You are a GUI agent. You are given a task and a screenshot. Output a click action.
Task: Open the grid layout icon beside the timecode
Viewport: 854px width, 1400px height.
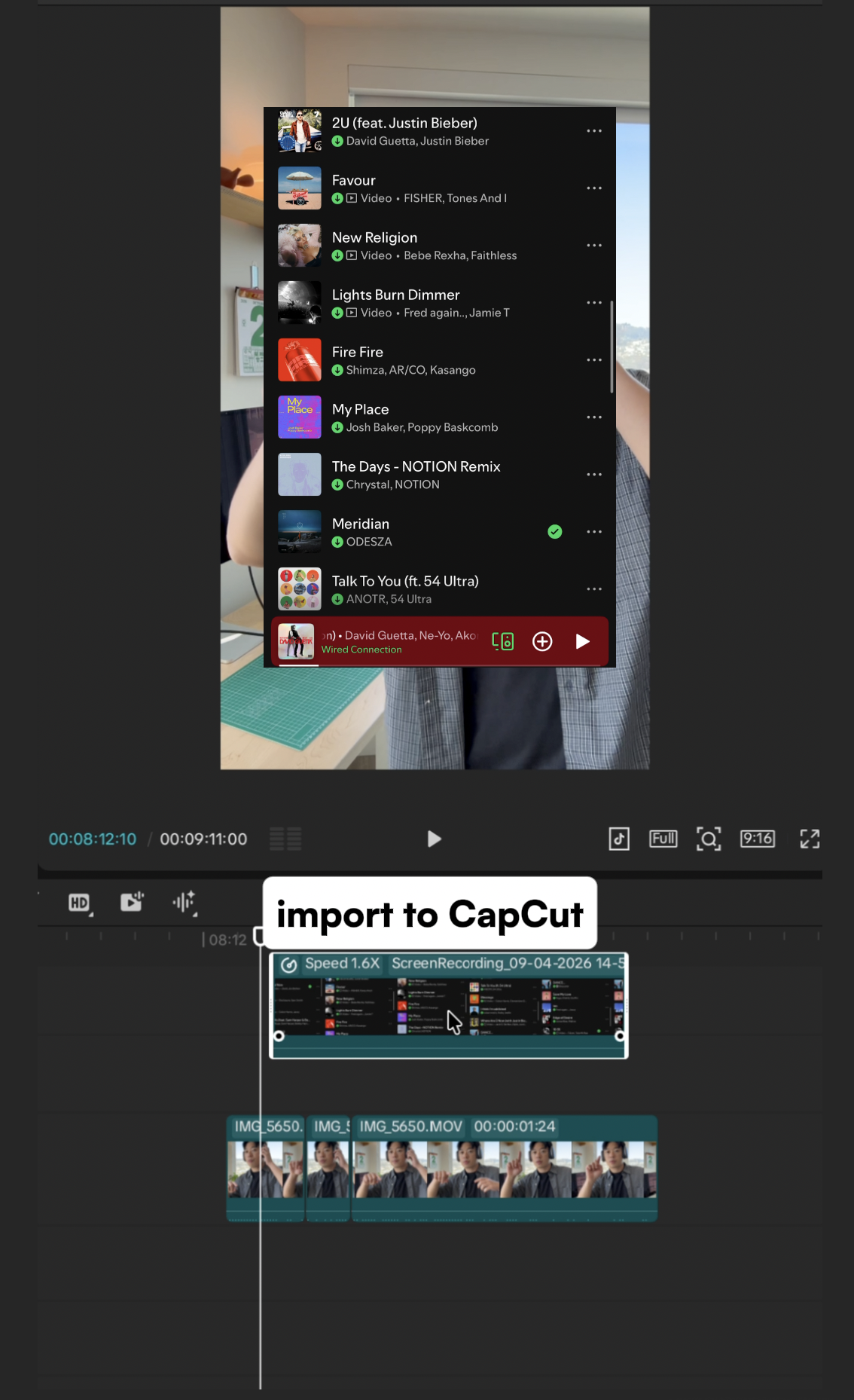coord(285,839)
